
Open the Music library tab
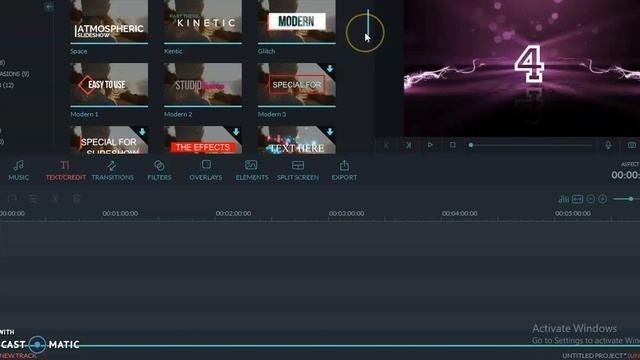pos(18,171)
